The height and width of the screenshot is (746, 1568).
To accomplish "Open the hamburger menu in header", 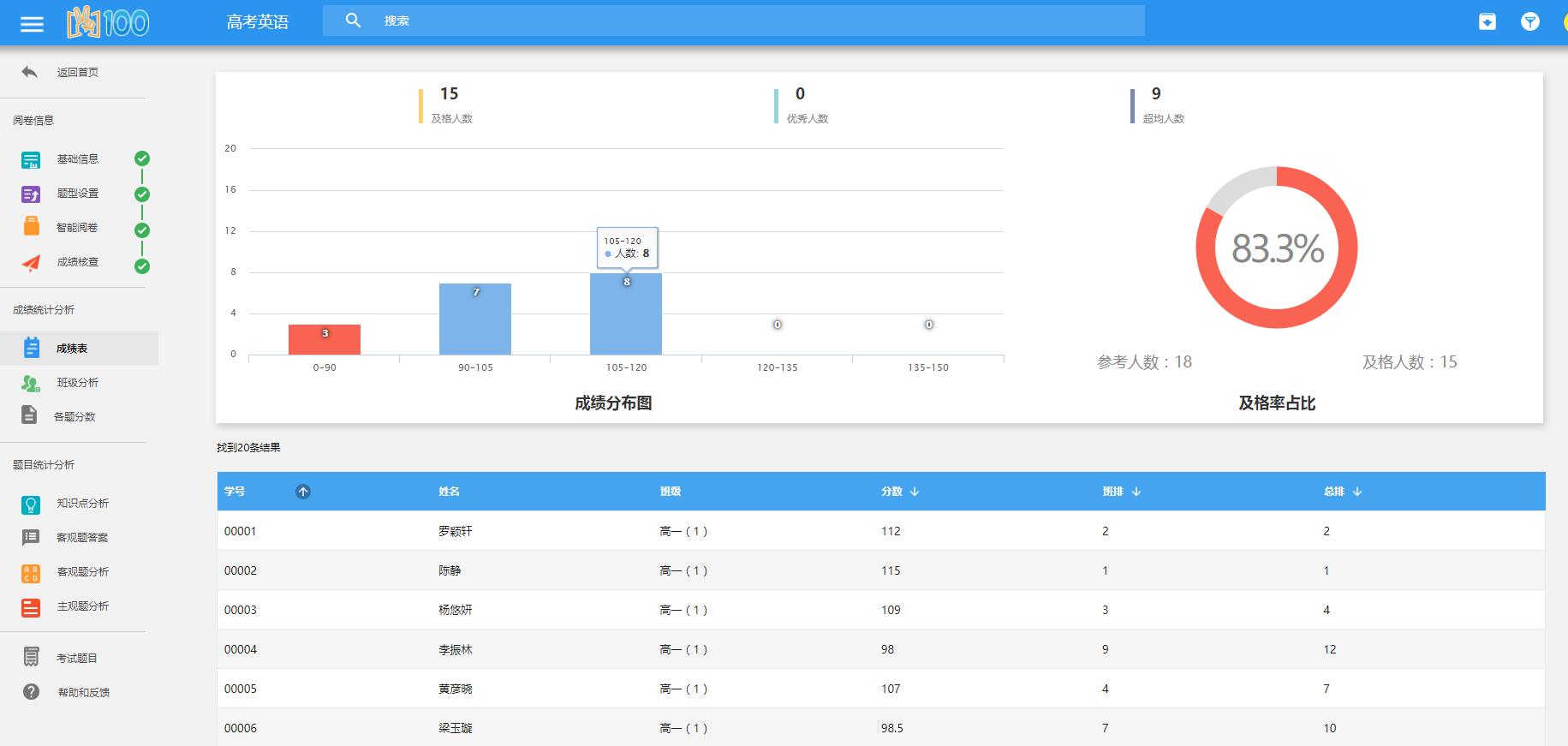I will [32, 23].
